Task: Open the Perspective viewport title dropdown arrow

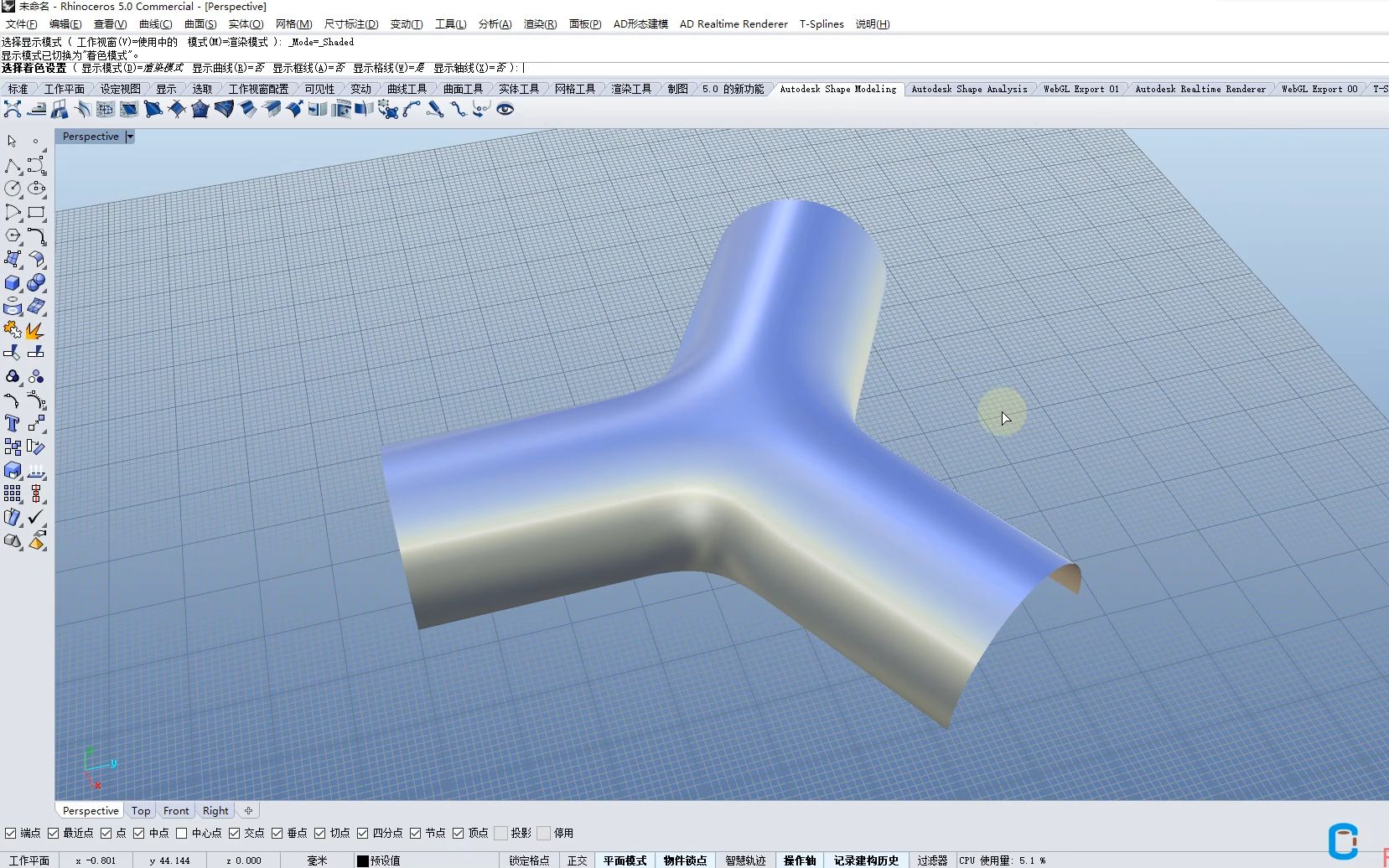Action: [x=130, y=137]
